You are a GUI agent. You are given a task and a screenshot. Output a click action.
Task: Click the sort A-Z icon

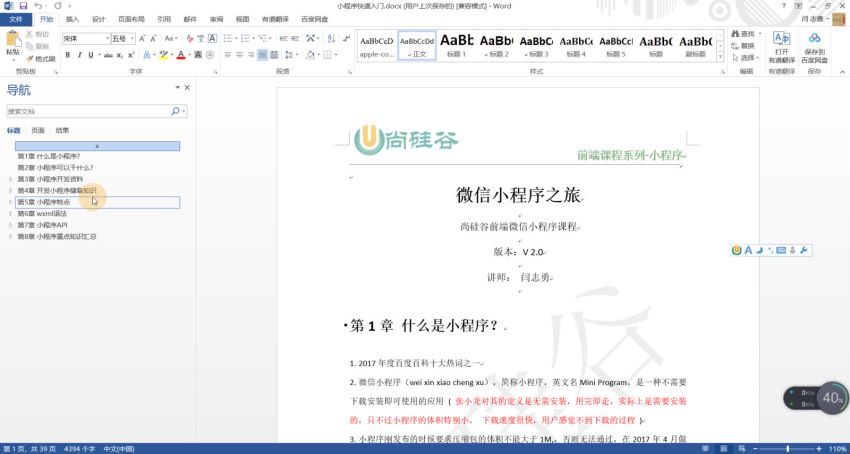(331, 39)
